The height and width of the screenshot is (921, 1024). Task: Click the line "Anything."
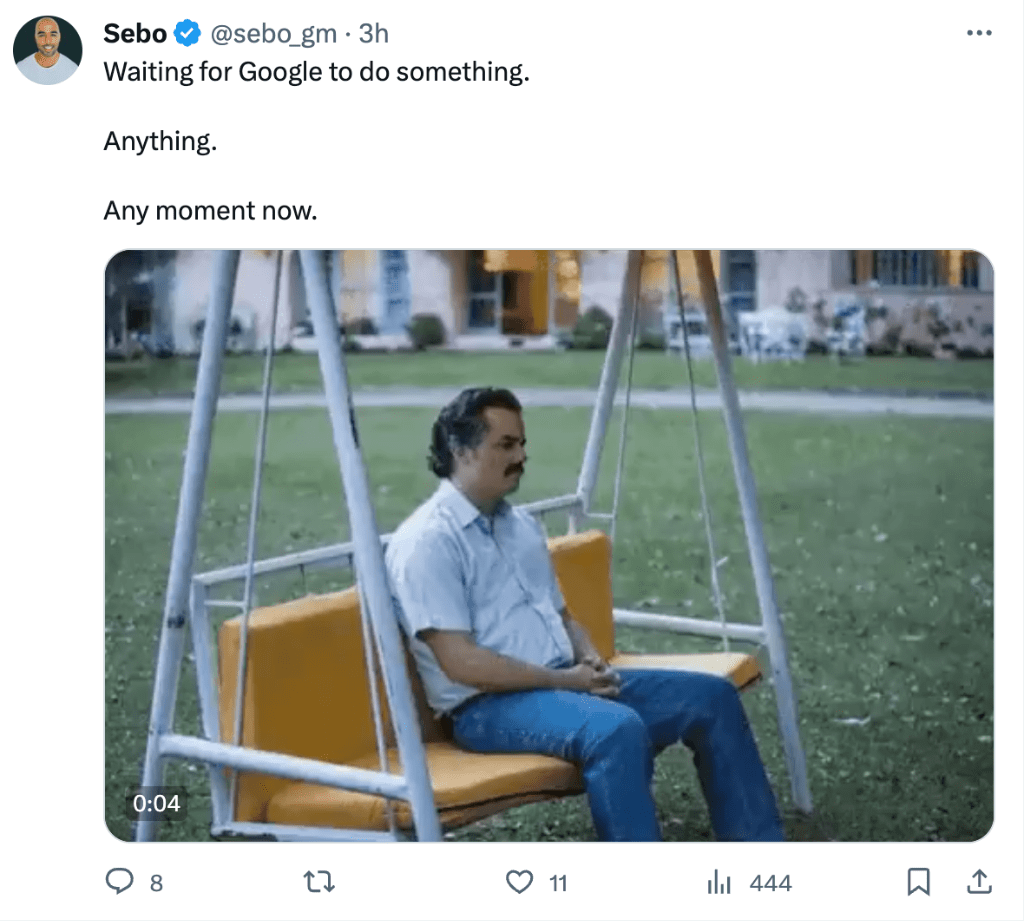click(160, 142)
